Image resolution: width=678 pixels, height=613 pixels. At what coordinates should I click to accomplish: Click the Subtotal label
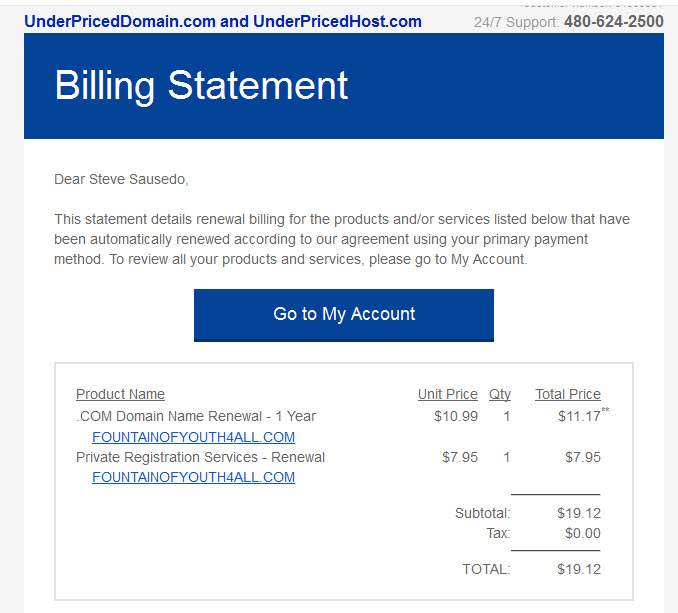pyautogui.click(x=483, y=513)
